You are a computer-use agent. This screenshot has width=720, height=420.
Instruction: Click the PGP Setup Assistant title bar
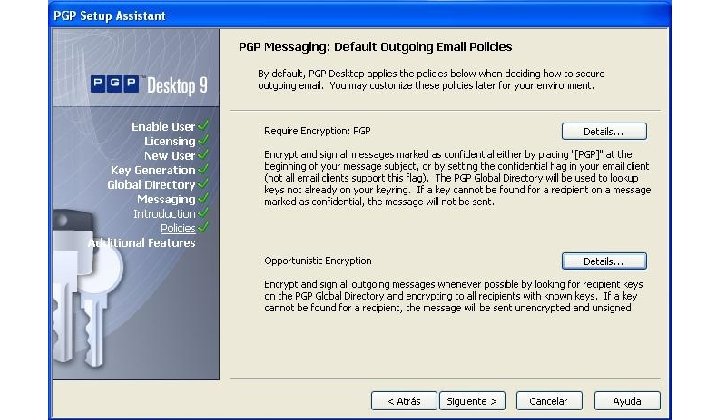pos(360,16)
